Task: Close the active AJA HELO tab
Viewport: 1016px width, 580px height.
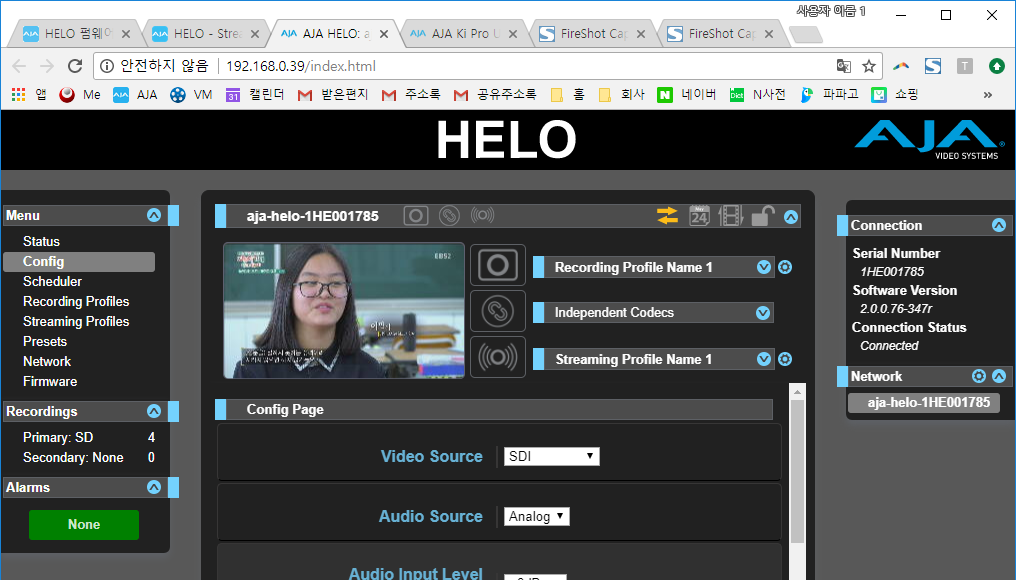Action: [384, 34]
